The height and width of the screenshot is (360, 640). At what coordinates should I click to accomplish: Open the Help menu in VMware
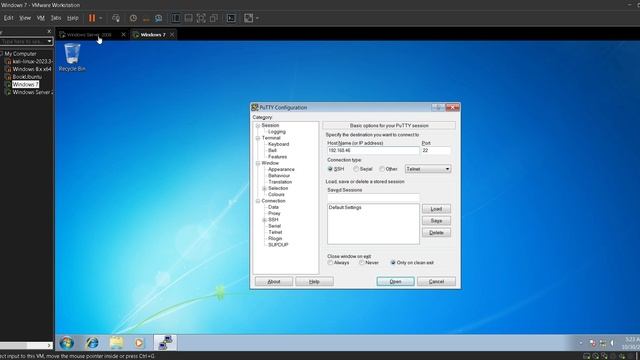(73, 18)
